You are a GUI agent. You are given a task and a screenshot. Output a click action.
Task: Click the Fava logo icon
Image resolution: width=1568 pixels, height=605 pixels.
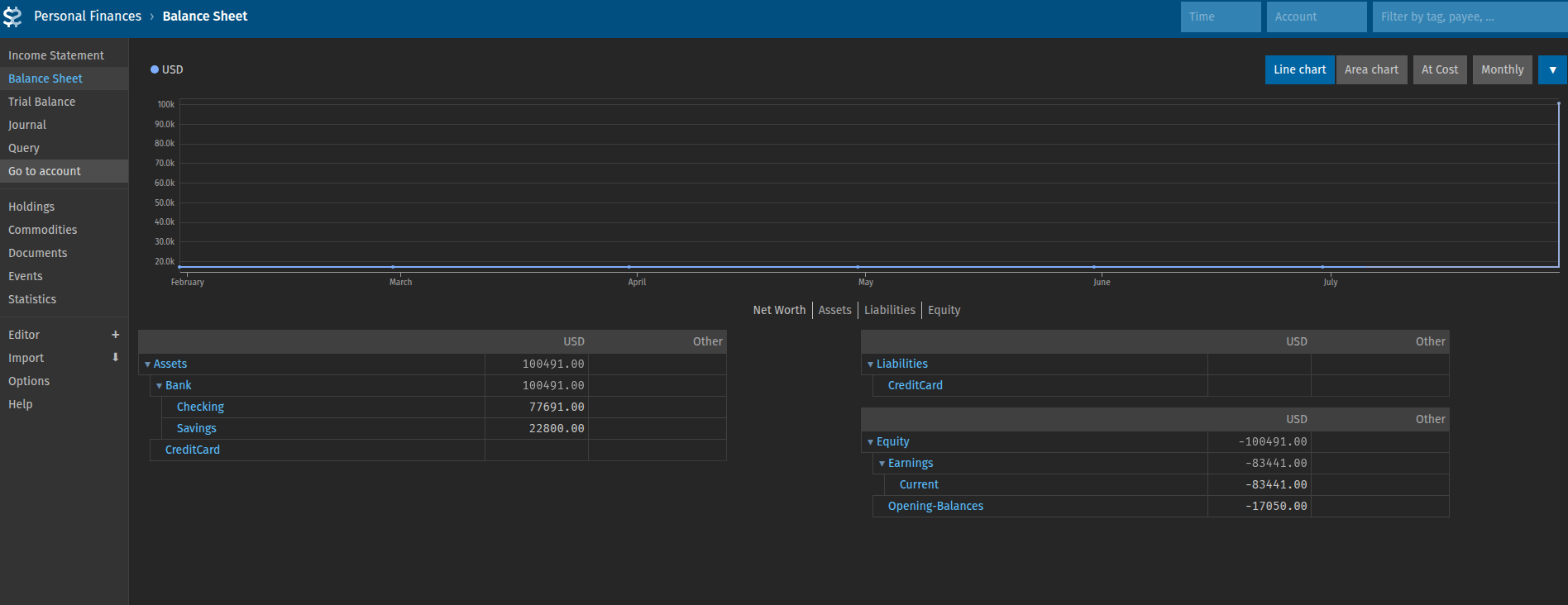coord(12,17)
